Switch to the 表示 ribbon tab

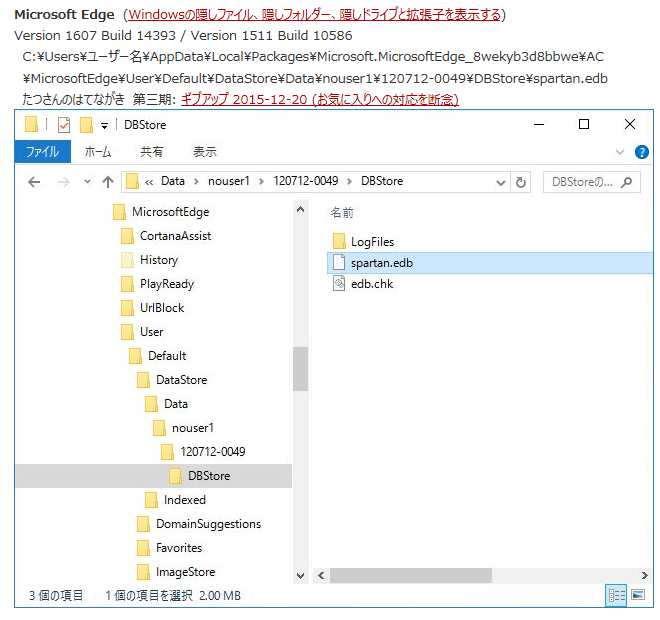point(205,152)
